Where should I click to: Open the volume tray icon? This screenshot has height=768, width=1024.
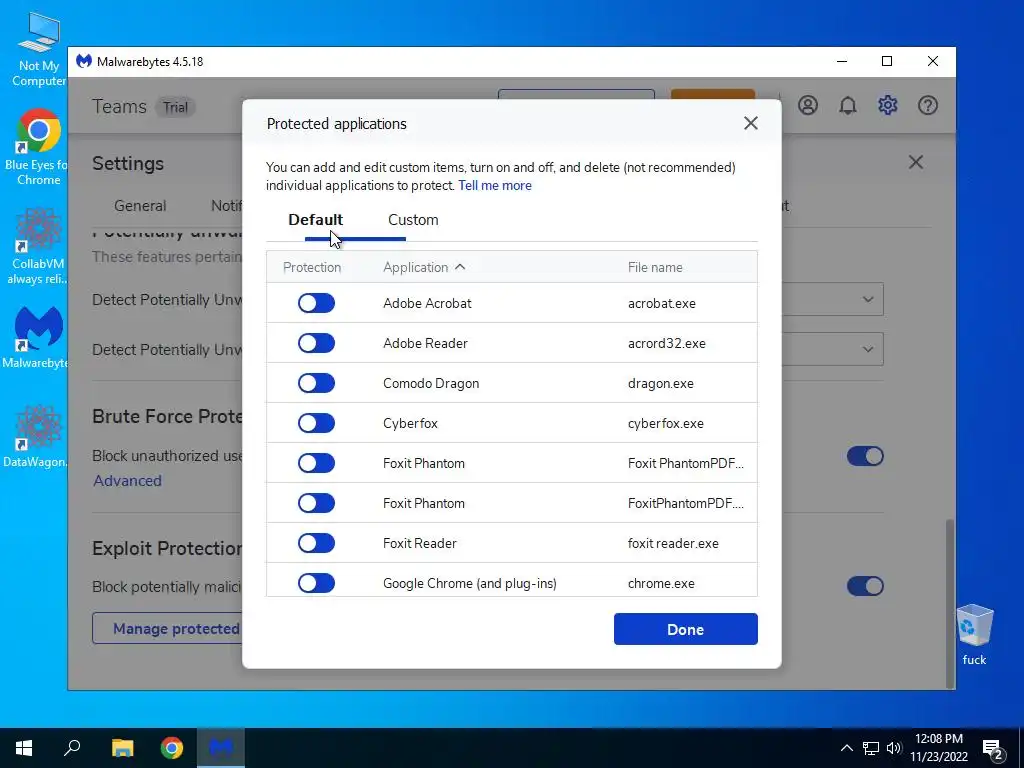click(x=894, y=748)
